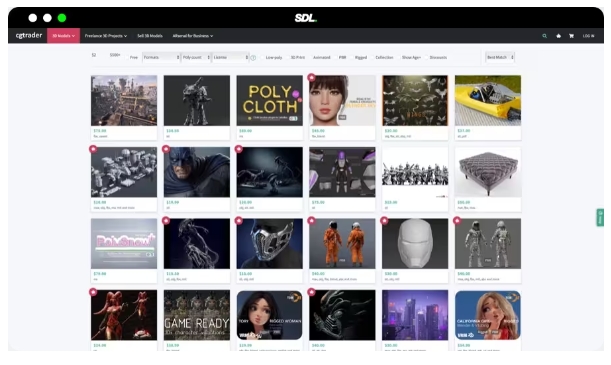Open the female face model thumbnail
The height and width of the screenshot is (365, 611).
click(x=342, y=101)
